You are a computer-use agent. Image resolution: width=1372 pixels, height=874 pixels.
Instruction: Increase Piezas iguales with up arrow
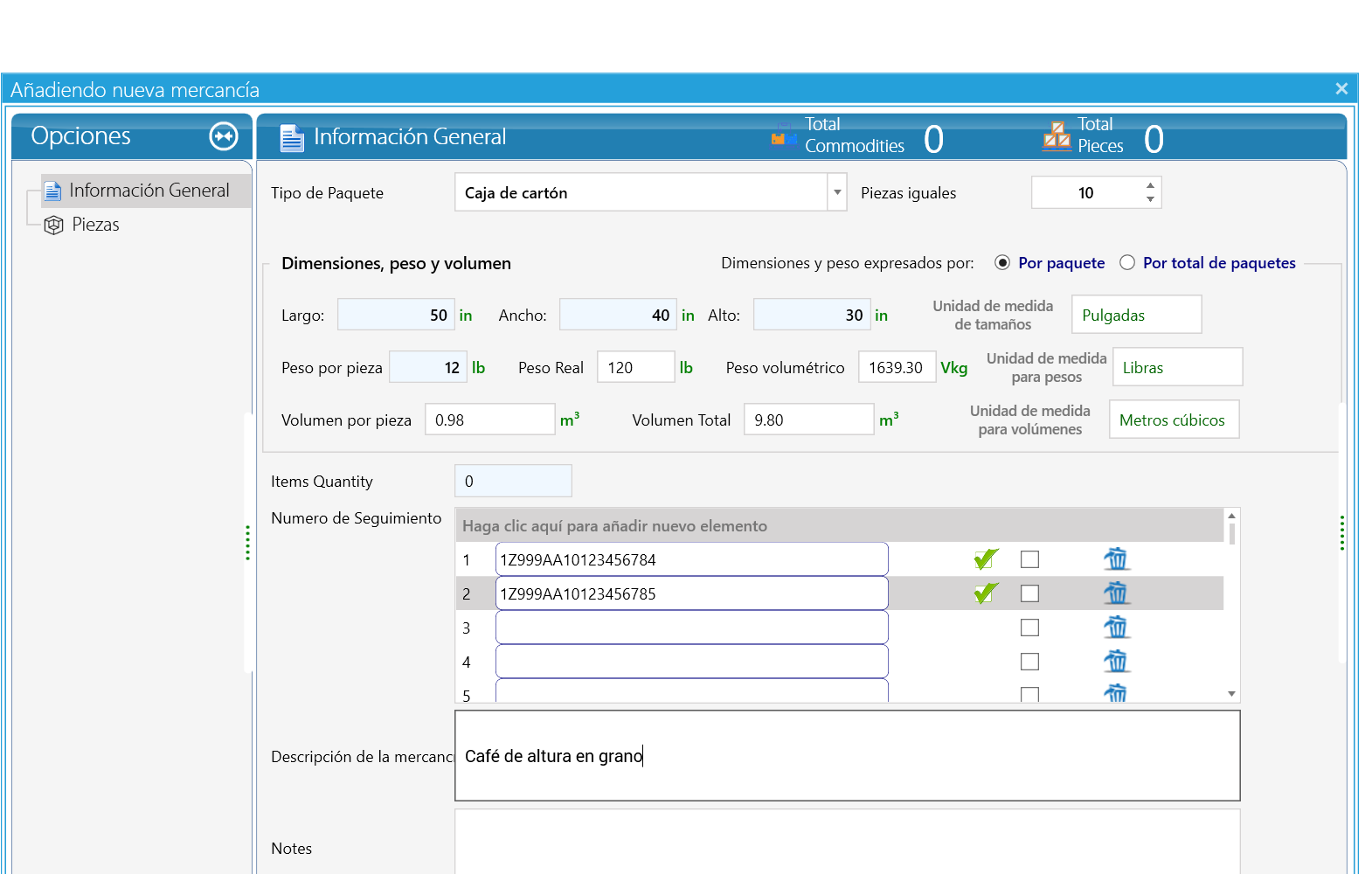[x=1150, y=185]
